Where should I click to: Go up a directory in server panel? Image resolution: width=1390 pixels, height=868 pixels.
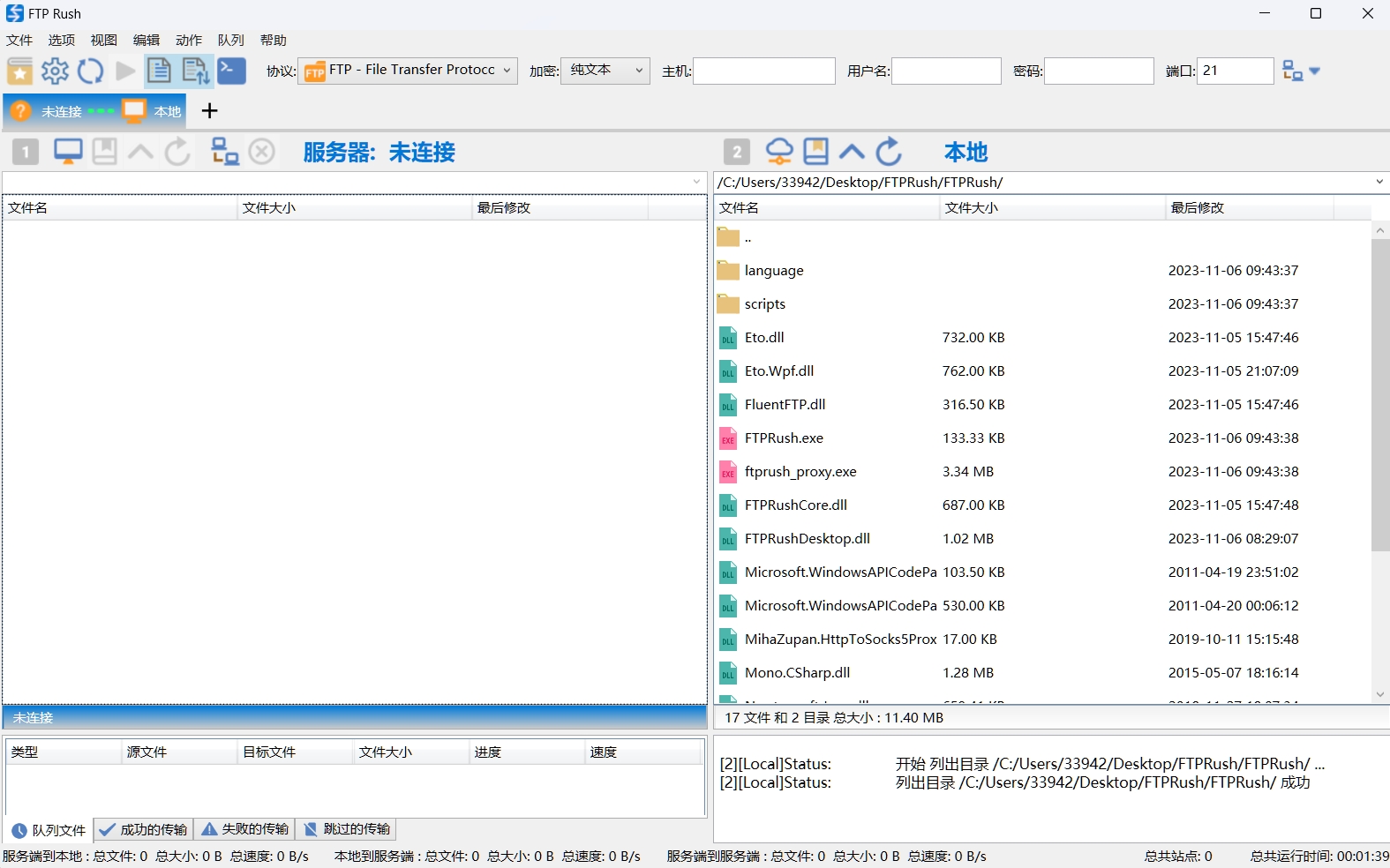click(140, 152)
